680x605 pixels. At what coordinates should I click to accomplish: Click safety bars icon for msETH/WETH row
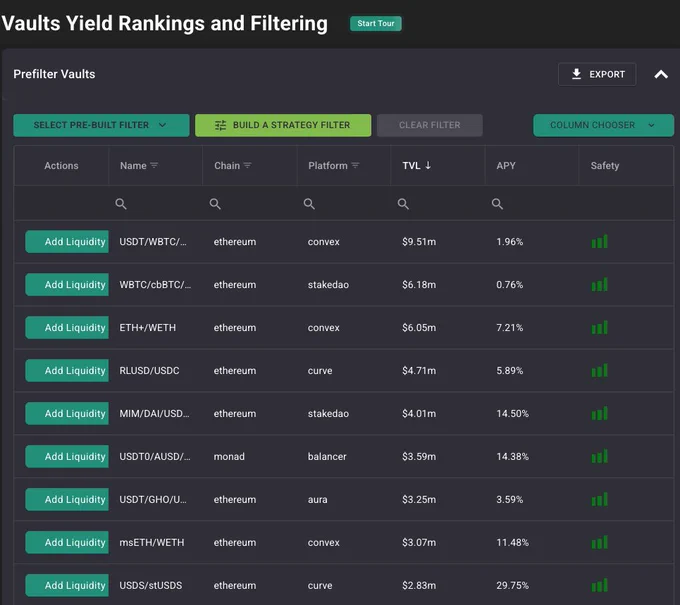pyautogui.click(x=600, y=542)
